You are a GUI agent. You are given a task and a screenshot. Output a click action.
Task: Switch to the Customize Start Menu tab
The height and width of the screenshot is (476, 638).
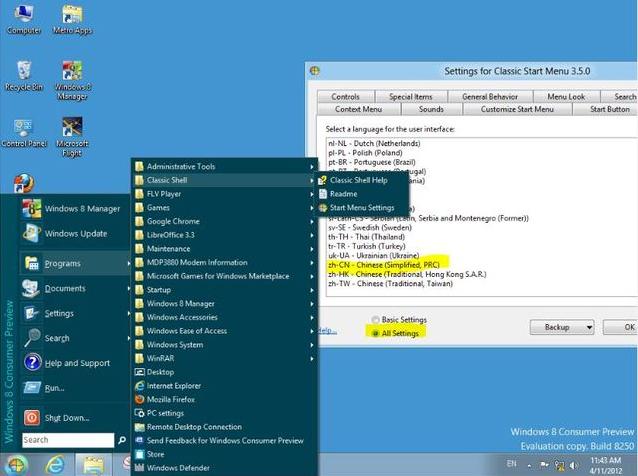[x=518, y=109]
